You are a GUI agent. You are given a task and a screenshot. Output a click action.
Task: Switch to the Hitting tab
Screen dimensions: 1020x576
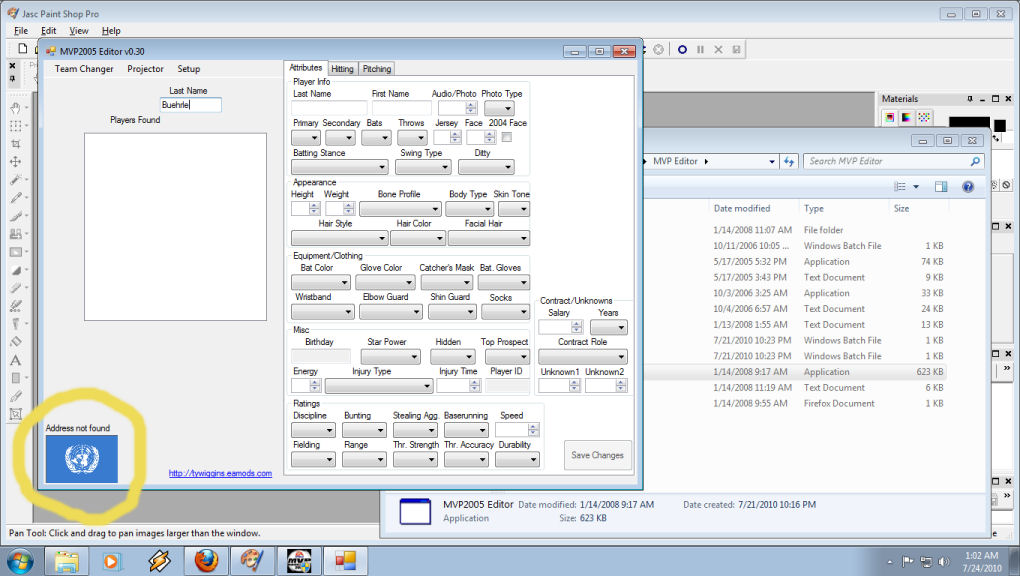pos(342,69)
